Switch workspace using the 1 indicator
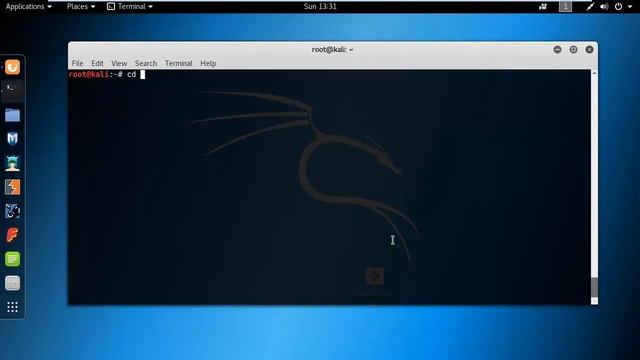This screenshot has height=360, width=640. (x=565, y=7)
